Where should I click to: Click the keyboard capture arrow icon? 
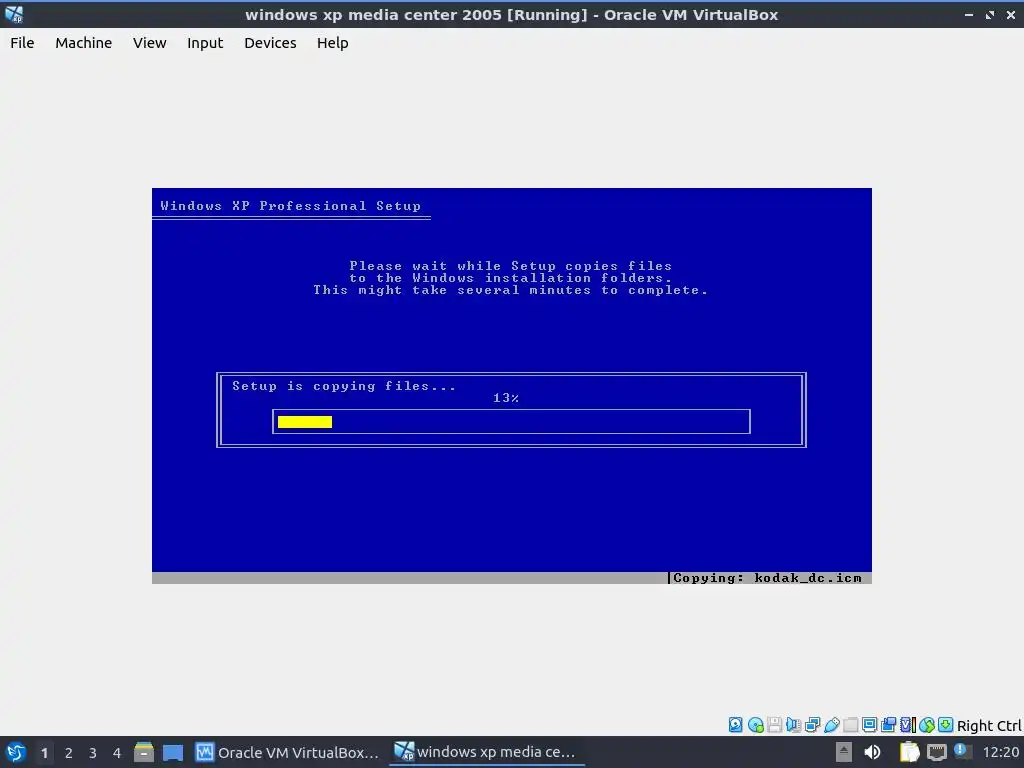946,725
